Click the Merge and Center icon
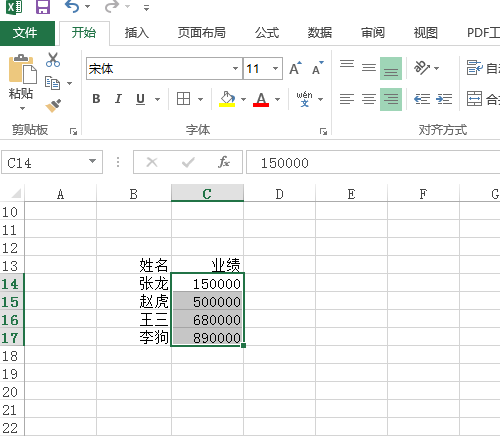This screenshot has width=500, height=436. click(x=474, y=99)
